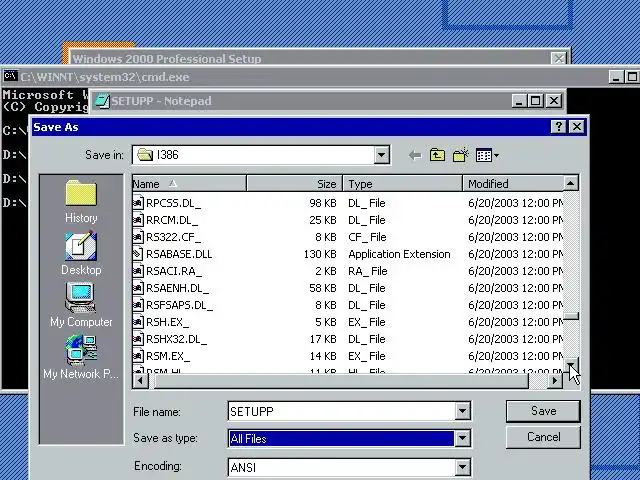Select the RSABASE.DLL file name
The height and width of the screenshot is (480, 640).
click(179, 254)
